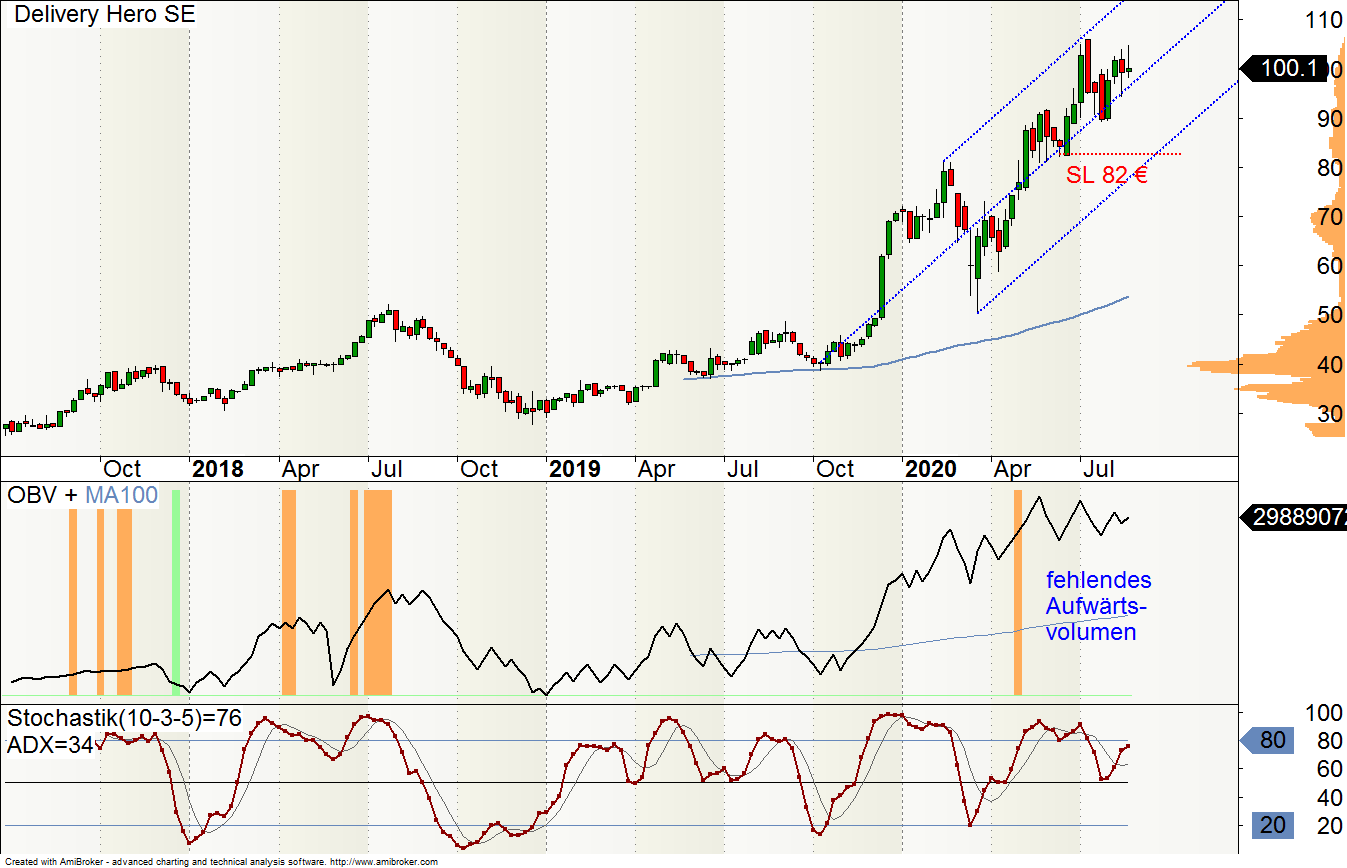This screenshot has height=868, width=1347.
Task: Click the Stochastik(10-3-5)=76 label
Action: click(x=125, y=718)
